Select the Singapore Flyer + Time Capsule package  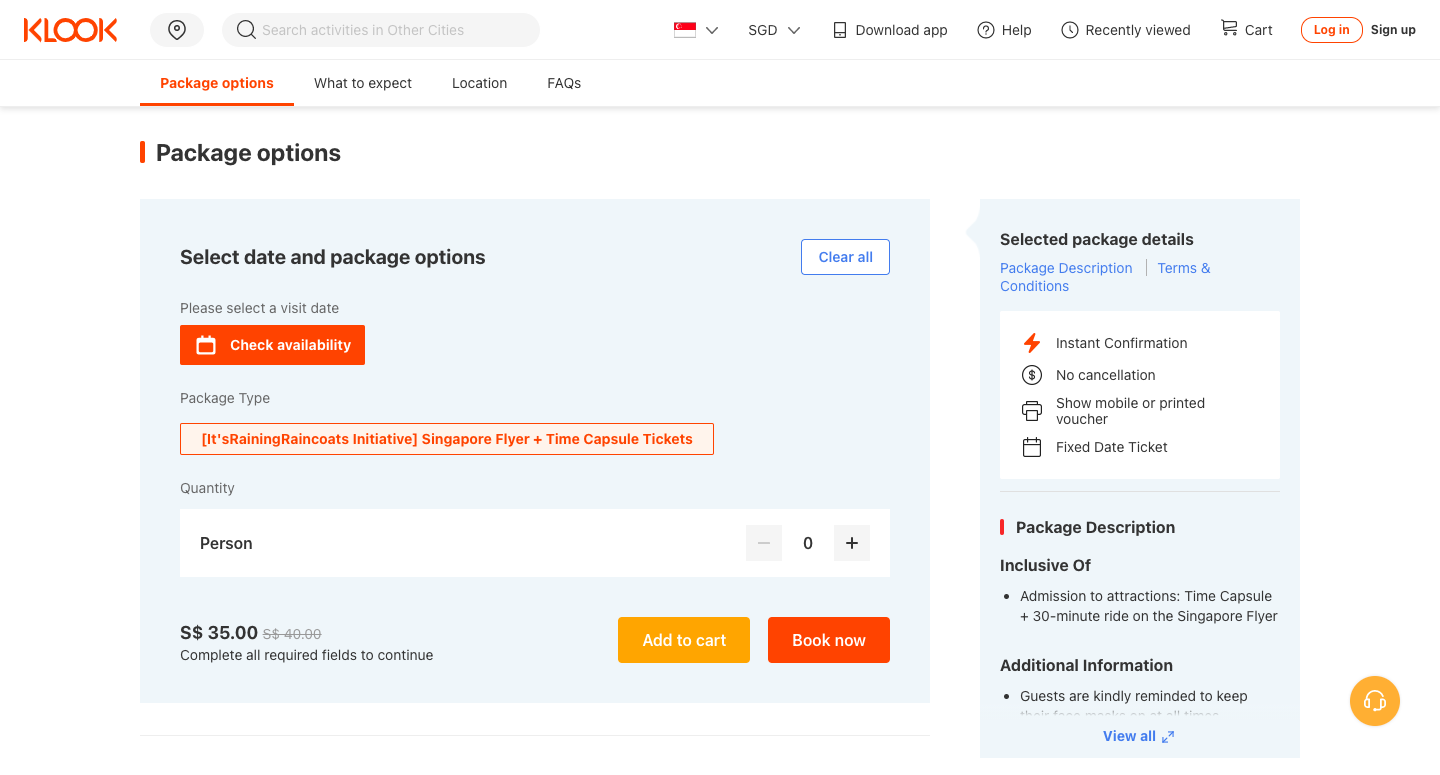pos(447,439)
